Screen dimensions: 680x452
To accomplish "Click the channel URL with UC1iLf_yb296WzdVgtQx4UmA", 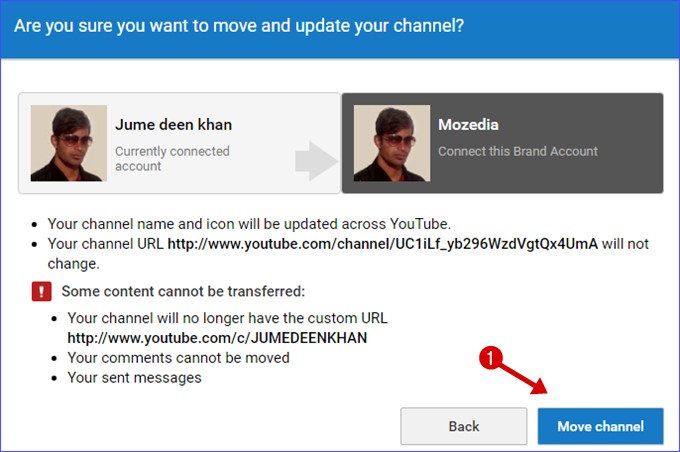I will pyautogui.click(x=382, y=244).
